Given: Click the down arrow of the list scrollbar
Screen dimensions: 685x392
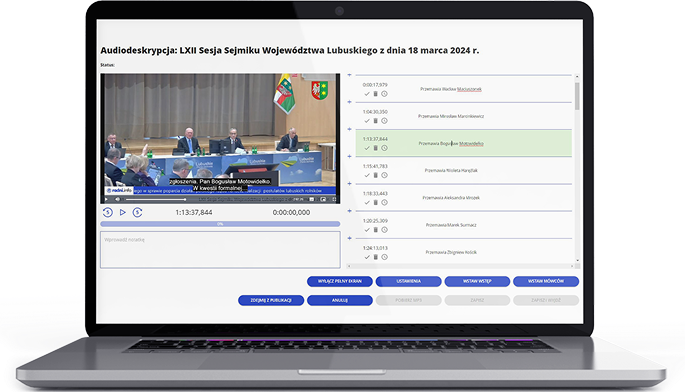Looking at the screenshot, I should tap(577, 260).
